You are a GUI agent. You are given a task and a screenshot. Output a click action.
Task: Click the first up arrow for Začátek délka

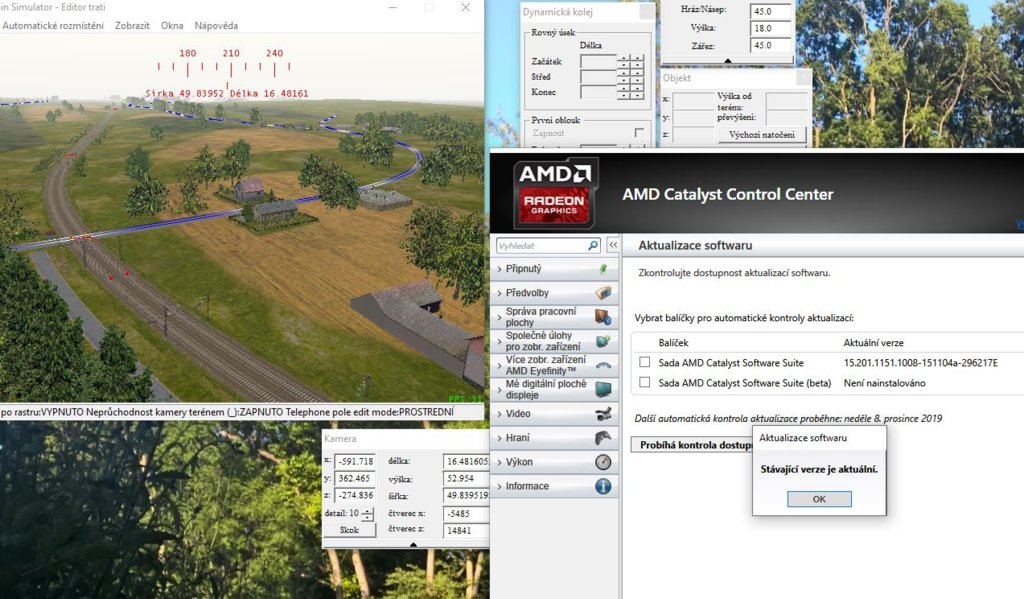tap(624, 57)
